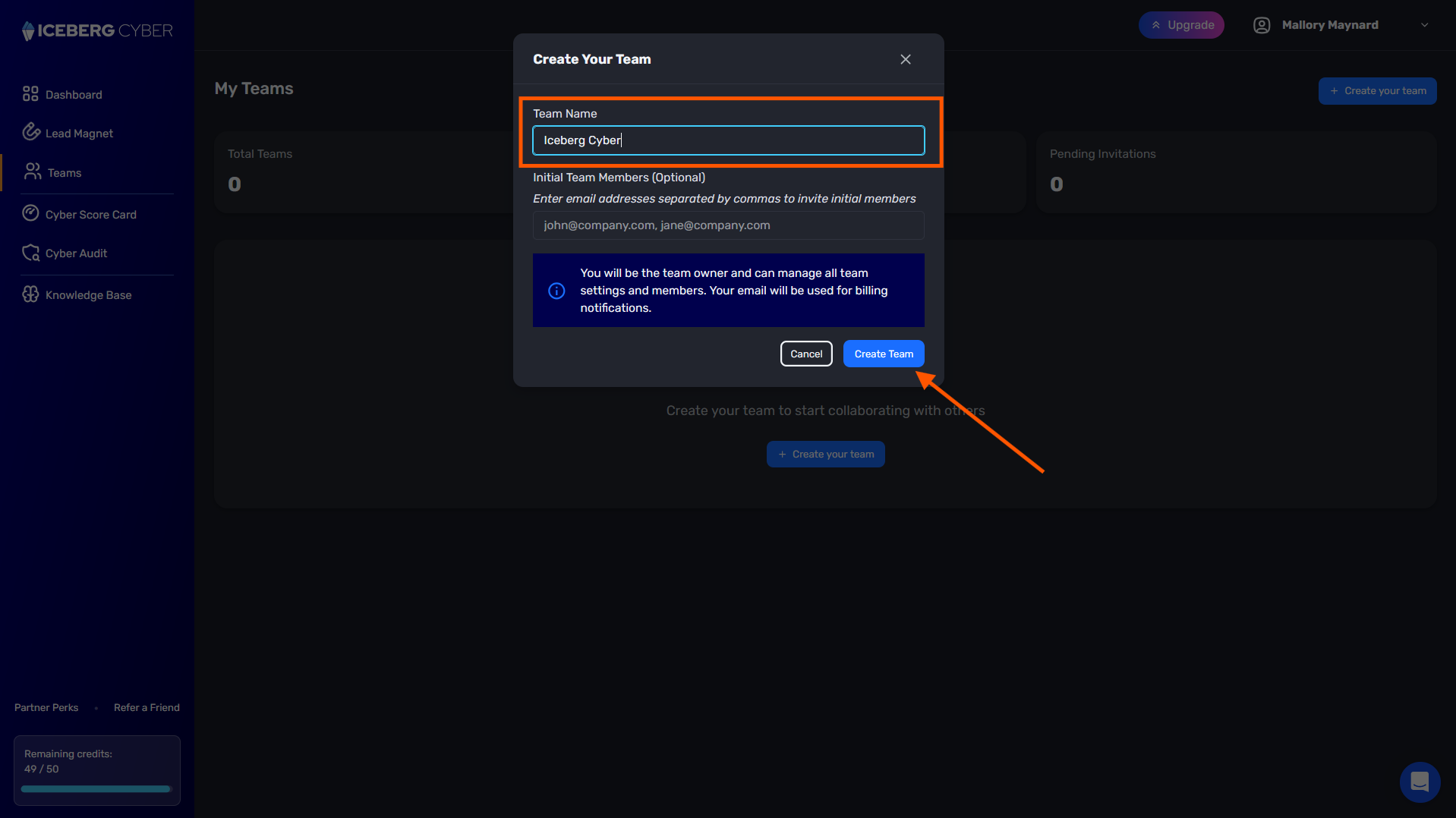This screenshot has width=1456, height=818.
Task: Open Cyber Audit section
Action: pyautogui.click(x=76, y=253)
